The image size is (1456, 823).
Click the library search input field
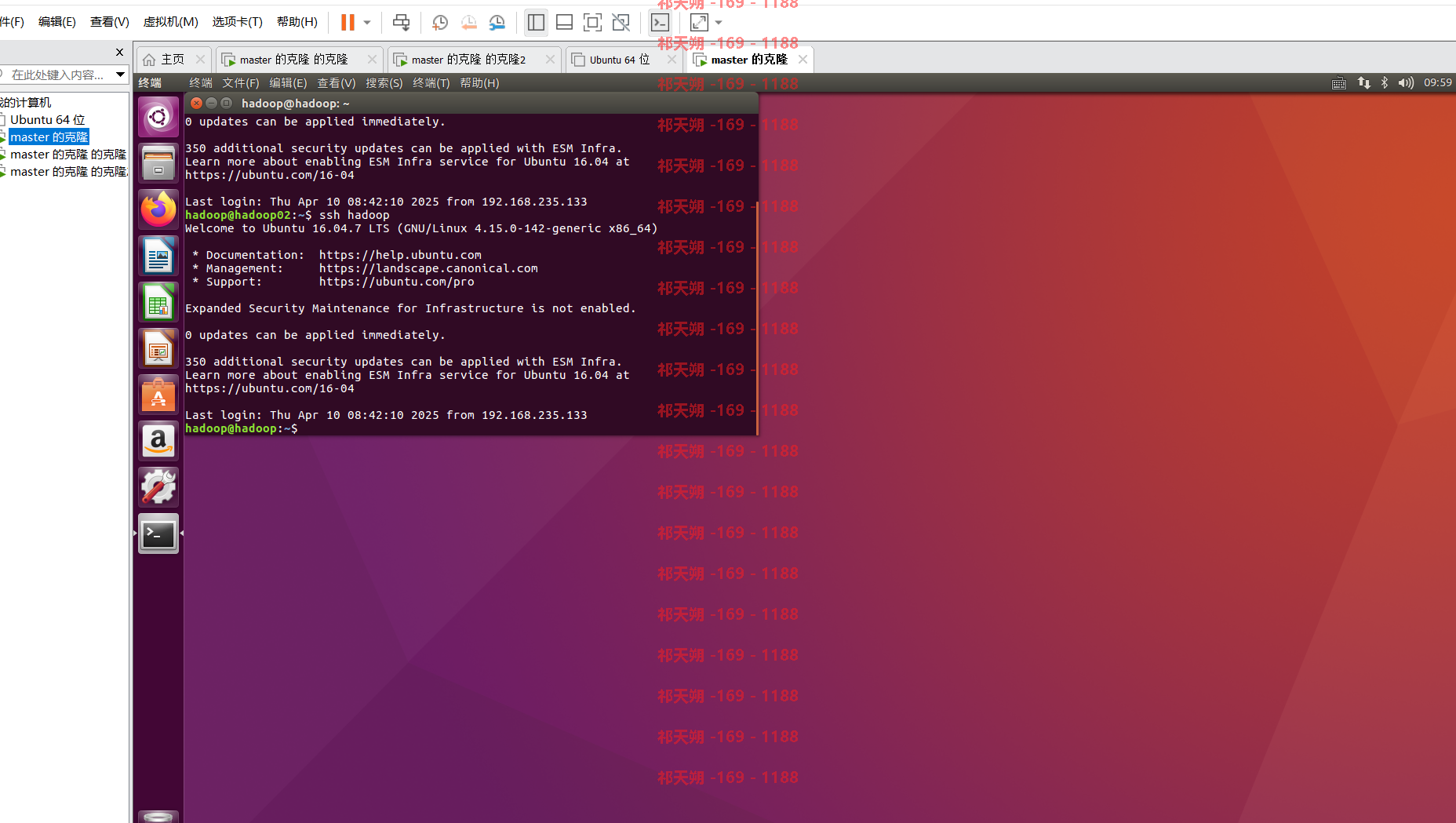[x=56, y=75]
